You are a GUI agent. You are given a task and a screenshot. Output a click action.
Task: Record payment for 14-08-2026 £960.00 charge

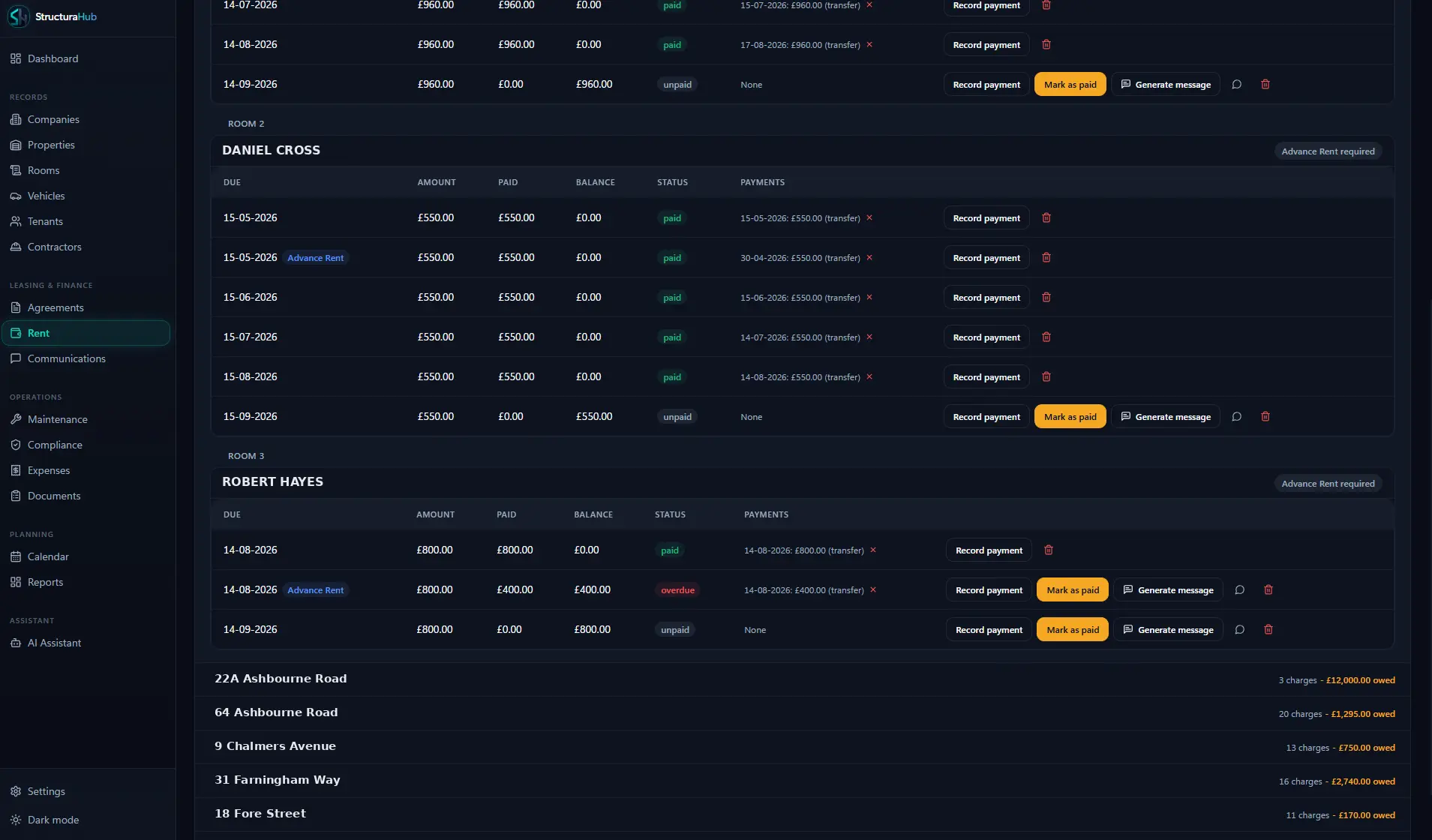986,44
